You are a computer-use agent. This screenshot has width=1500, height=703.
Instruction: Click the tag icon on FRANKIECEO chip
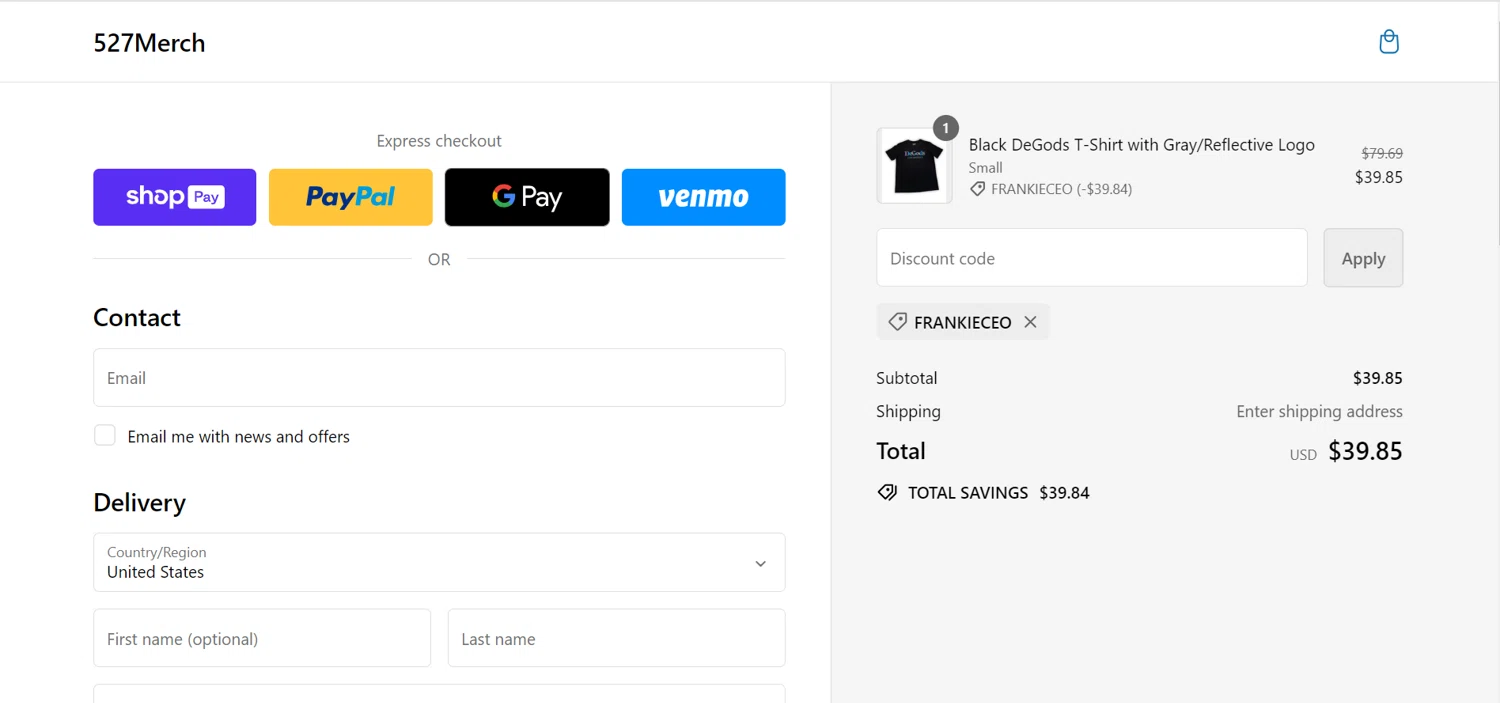tap(897, 322)
